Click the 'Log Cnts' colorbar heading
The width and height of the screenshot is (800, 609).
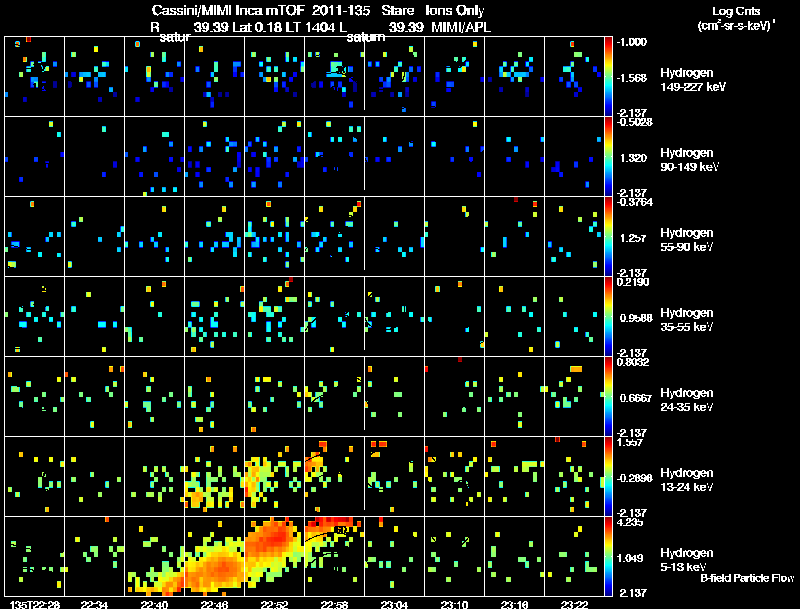(736, 11)
